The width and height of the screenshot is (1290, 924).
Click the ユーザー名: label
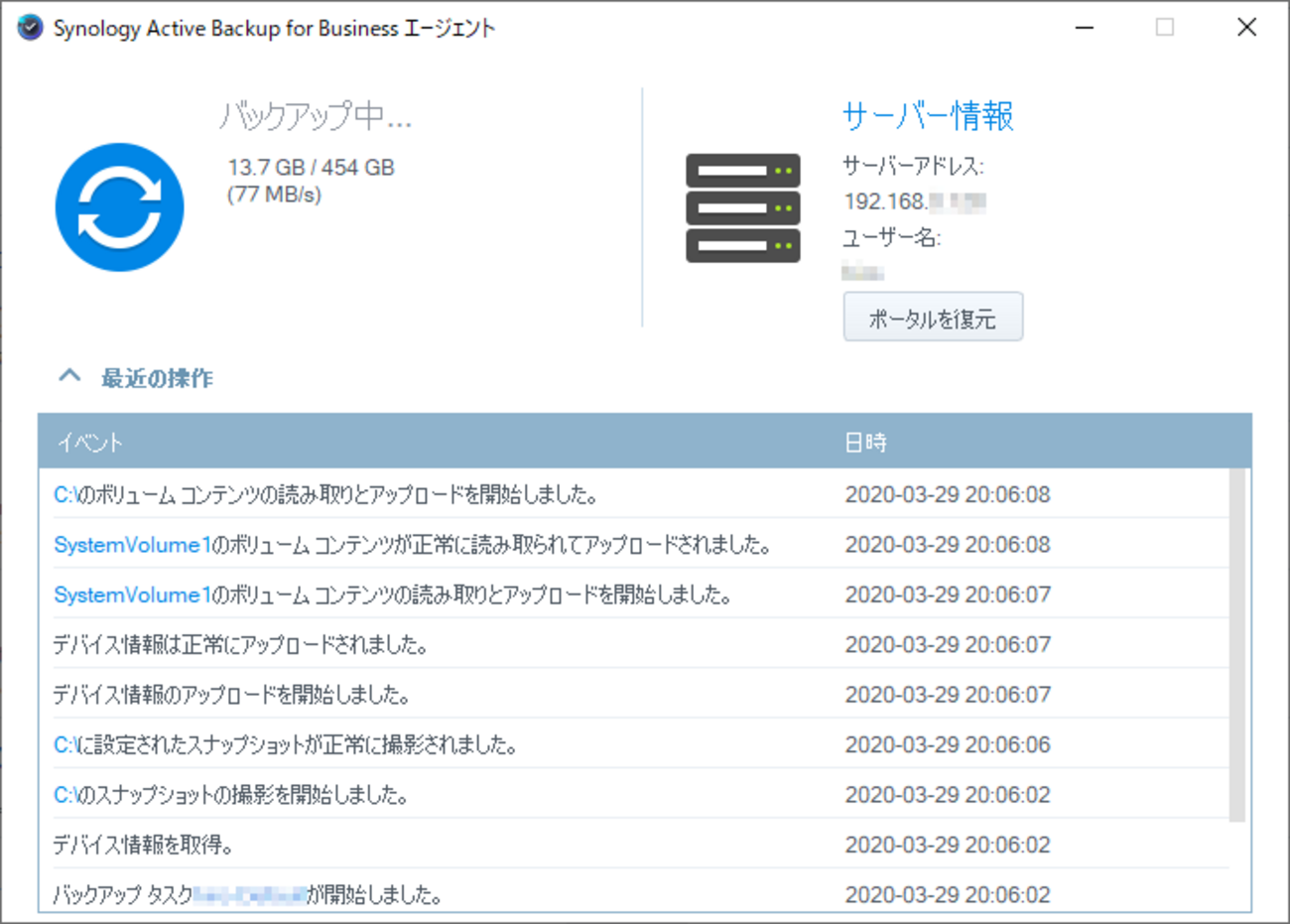tap(891, 238)
